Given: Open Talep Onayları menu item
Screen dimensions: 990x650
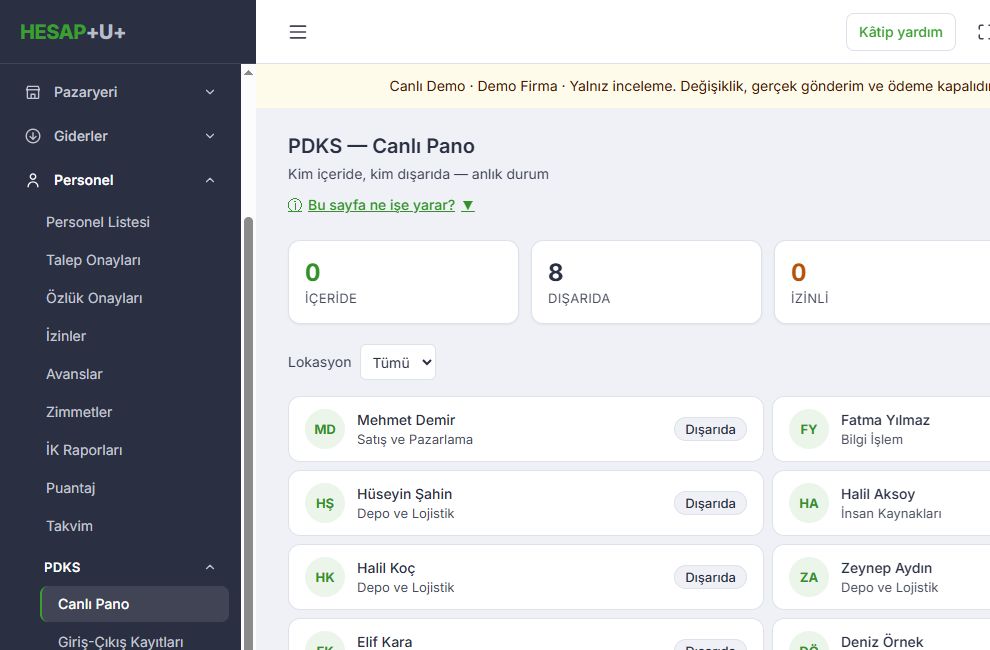Looking at the screenshot, I should [x=93, y=260].
